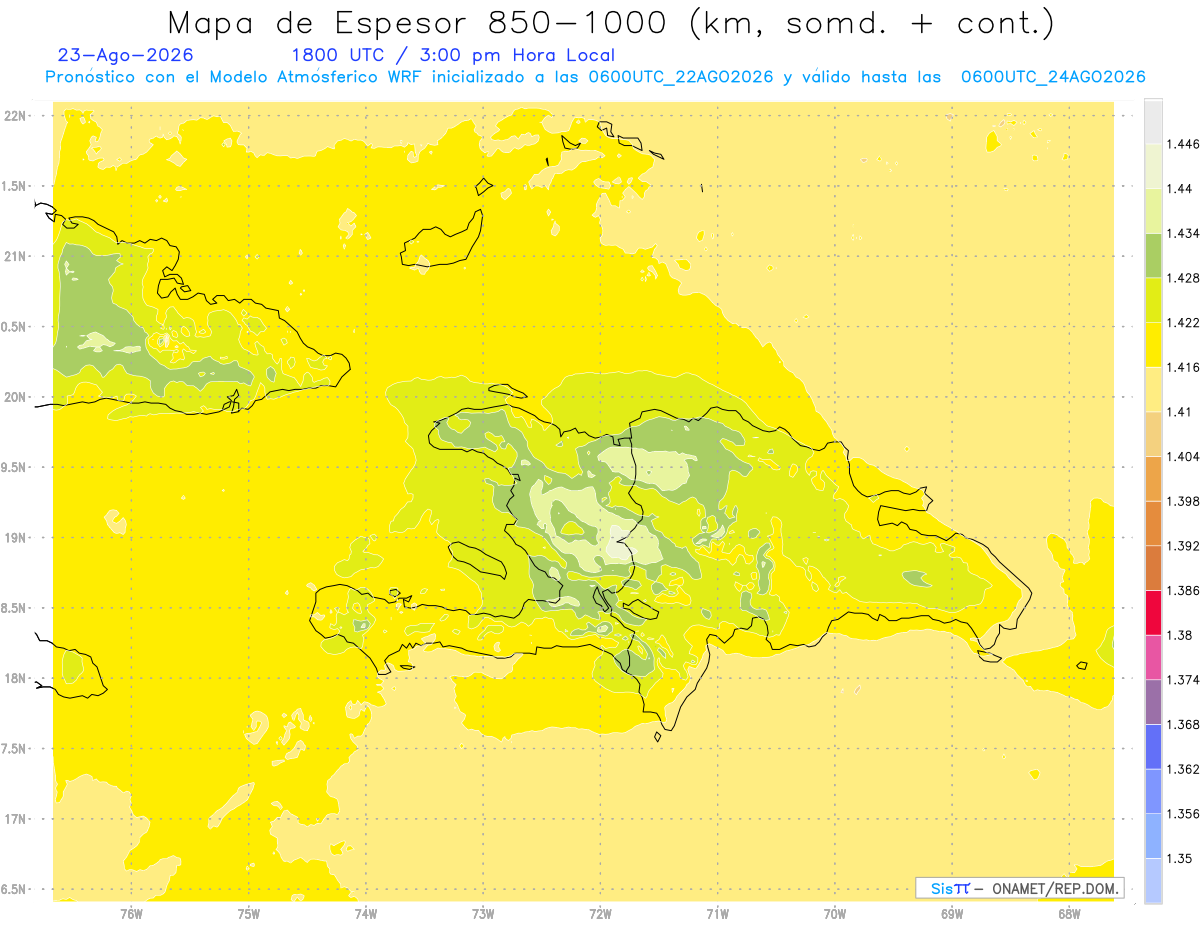This screenshot has width=1200, height=927.
Task: Click the pink colorbar segment between 1.374 and 1.38
Action: (1153, 657)
